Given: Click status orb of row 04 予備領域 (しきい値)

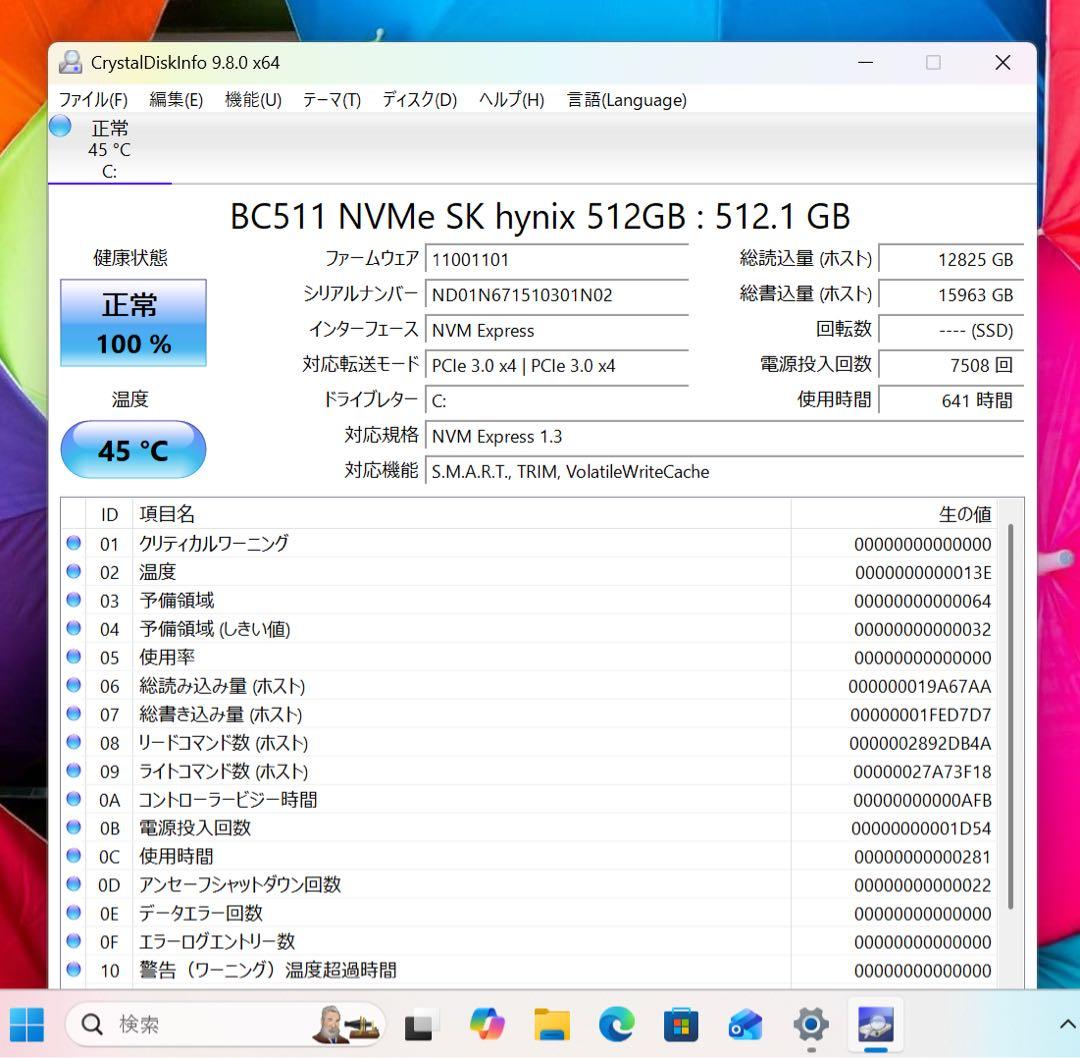Looking at the screenshot, I should coord(74,628).
